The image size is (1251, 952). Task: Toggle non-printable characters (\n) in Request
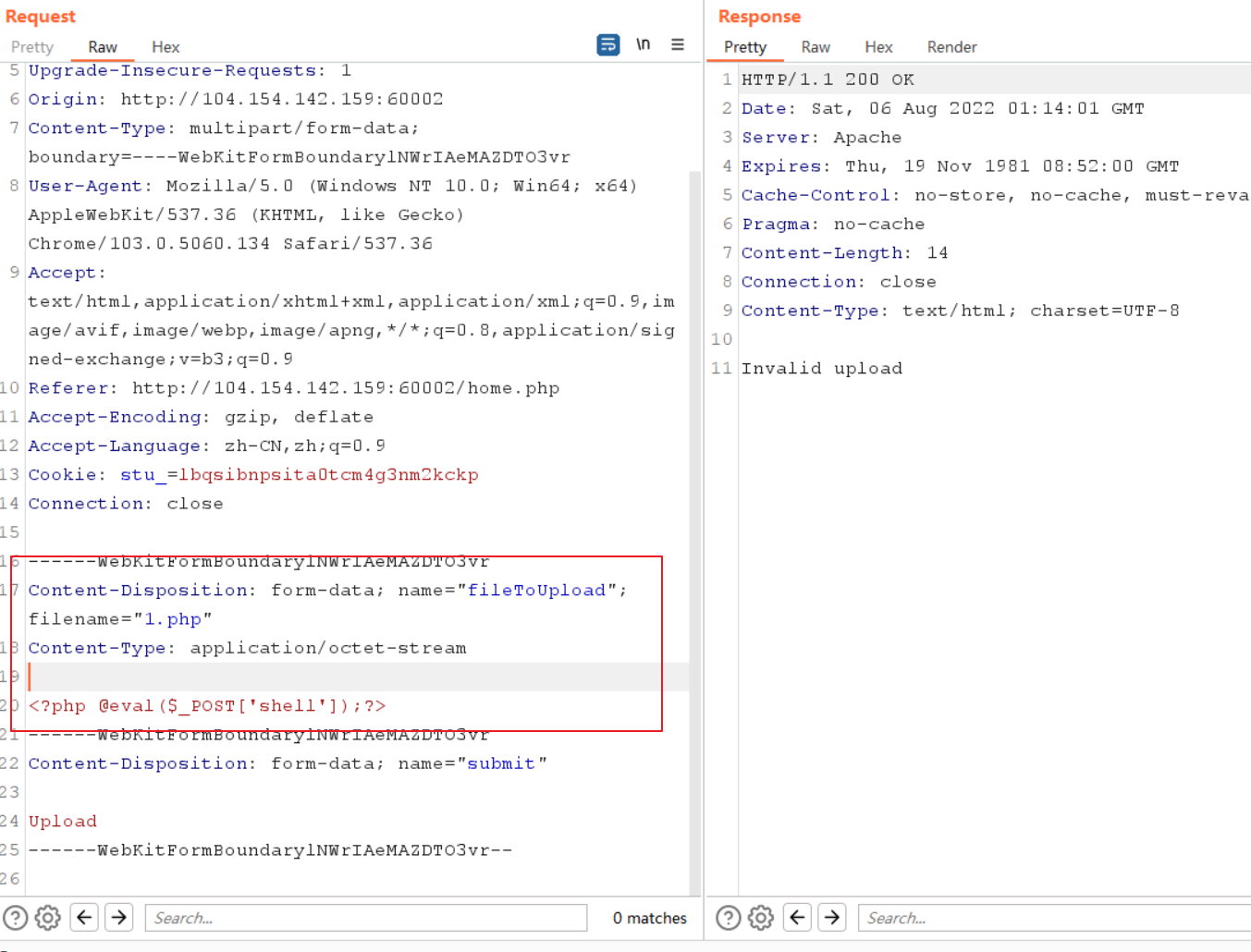point(644,45)
